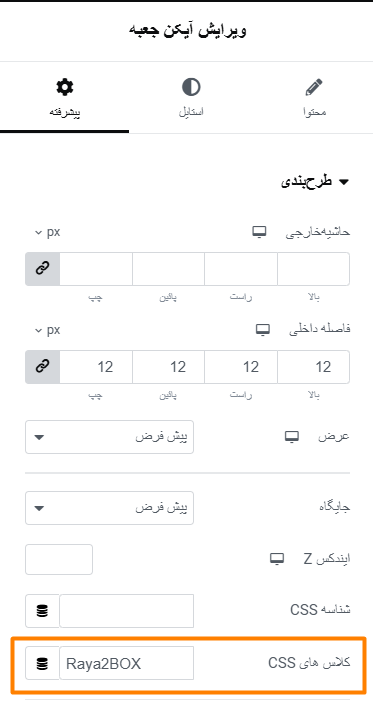Click the Z-index input field
373x711 pixels.
[x=59, y=560]
